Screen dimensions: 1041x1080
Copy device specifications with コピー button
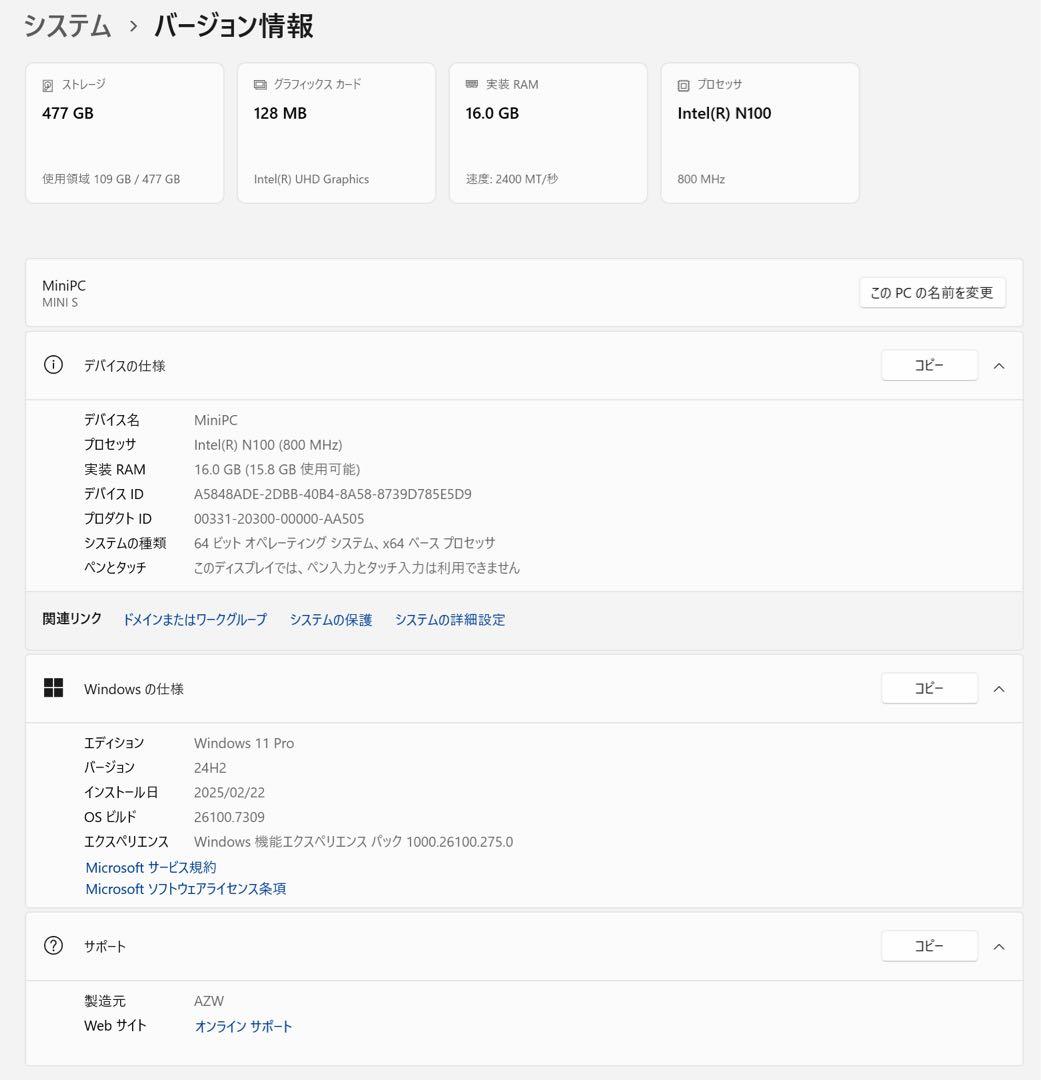point(929,366)
